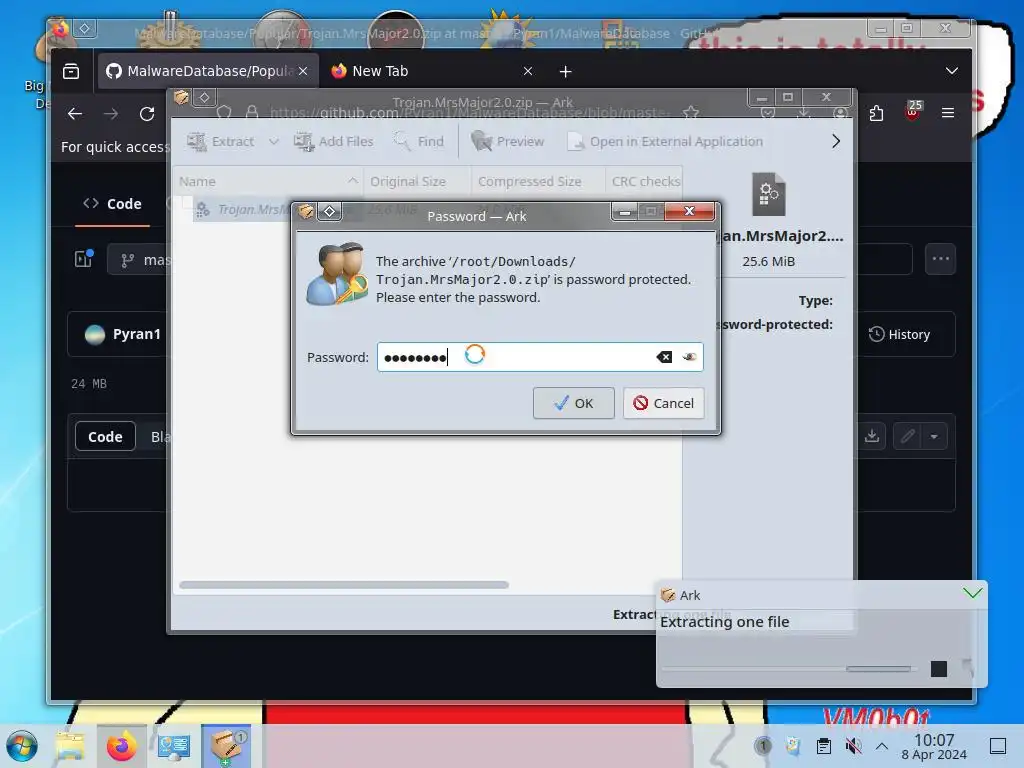This screenshot has height=768, width=1024.
Task: Expand hidden system tray icons
Action: pos(882,746)
